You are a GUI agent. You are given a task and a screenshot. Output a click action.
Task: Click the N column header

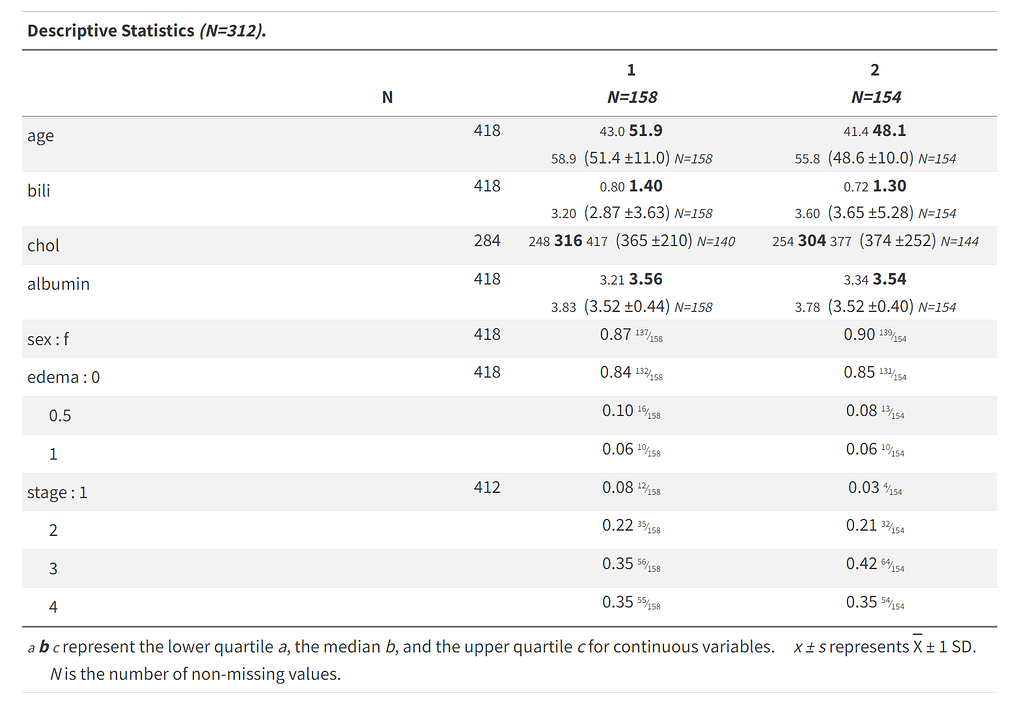[x=387, y=97]
